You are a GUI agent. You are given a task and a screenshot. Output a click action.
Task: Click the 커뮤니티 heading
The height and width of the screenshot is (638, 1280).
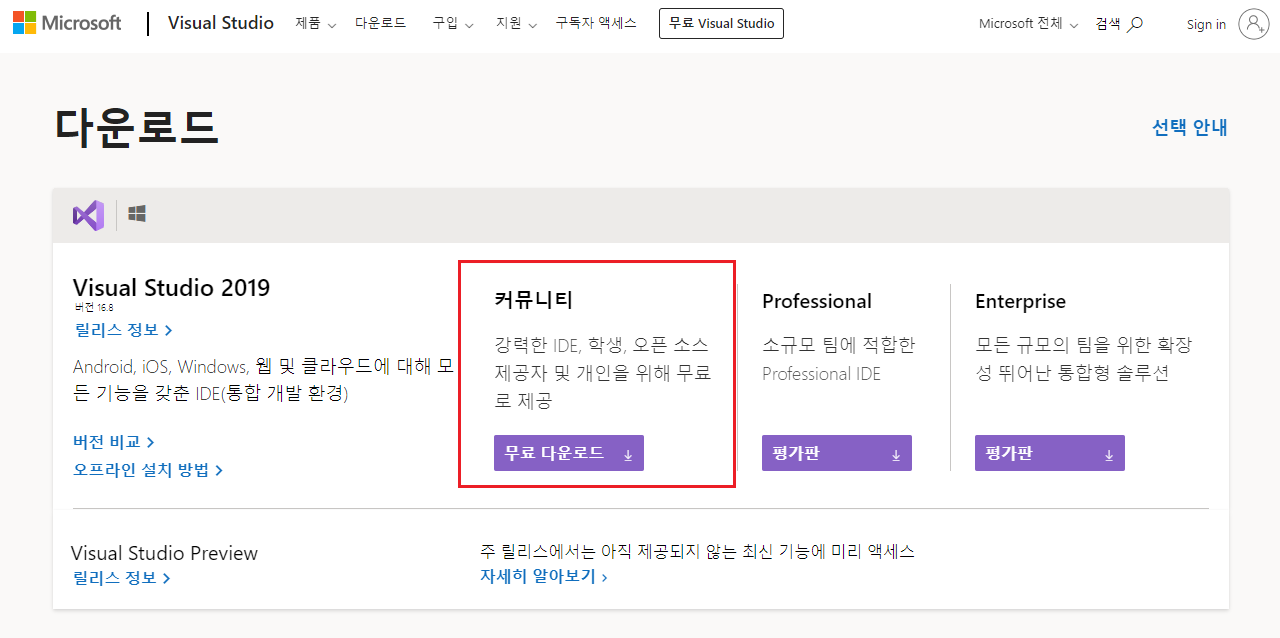pyautogui.click(x=534, y=300)
